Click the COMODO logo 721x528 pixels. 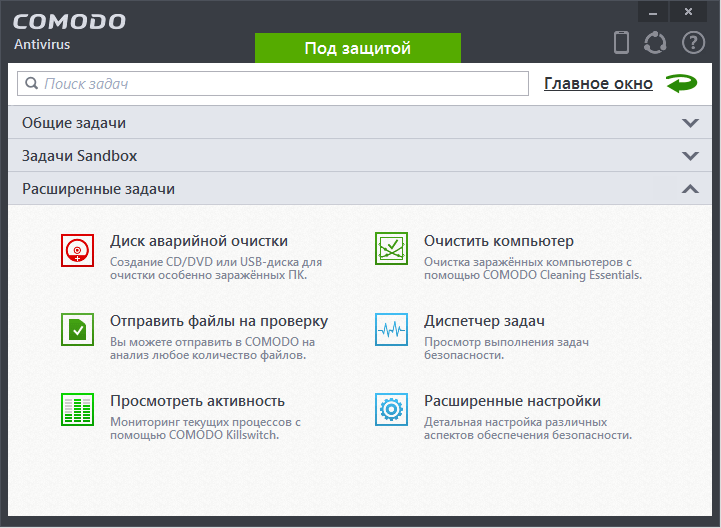pyautogui.click(x=69, y=22)
